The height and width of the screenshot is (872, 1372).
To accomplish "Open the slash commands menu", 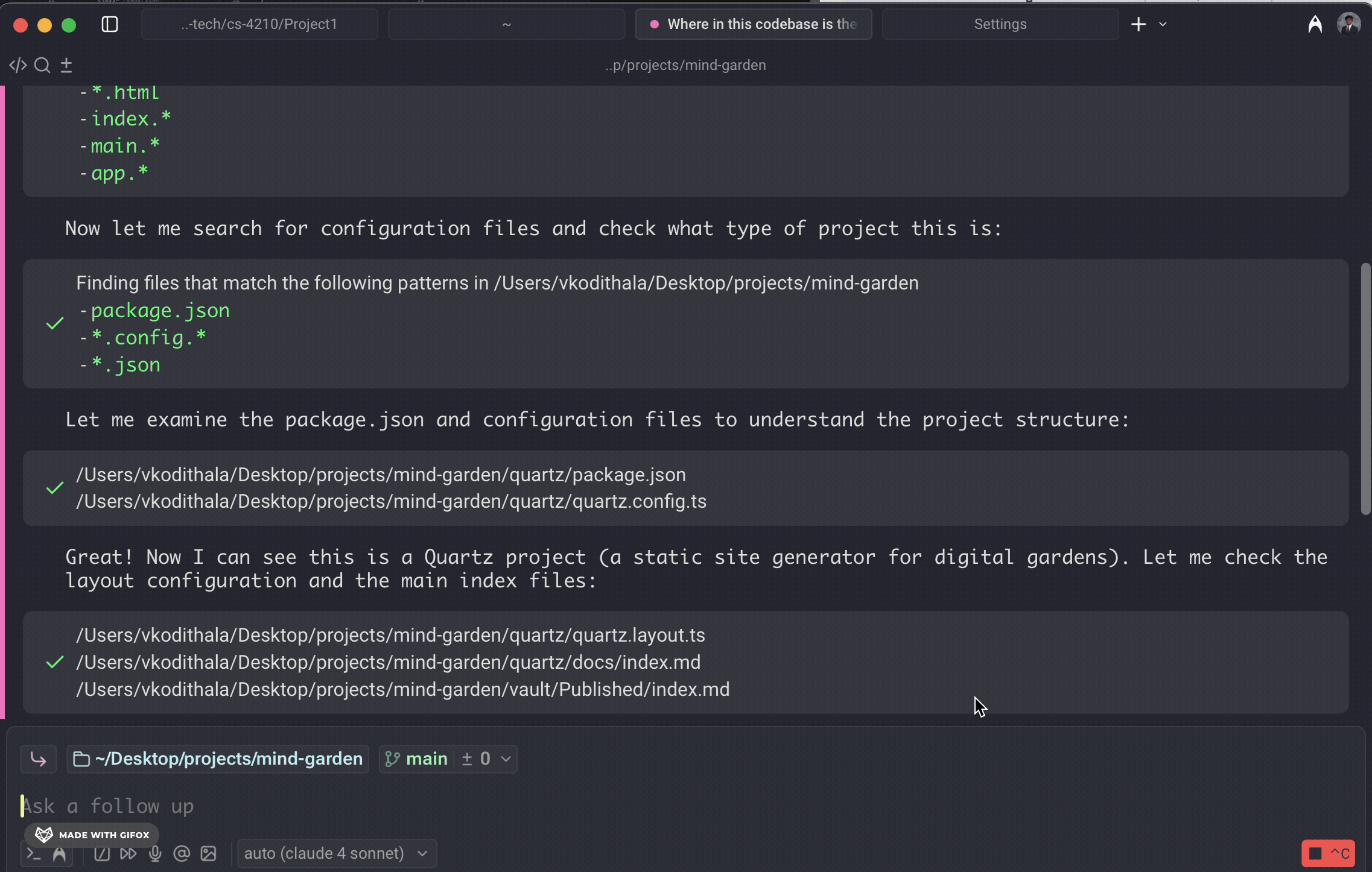I will pyautogui.click(x=102, y=853).
